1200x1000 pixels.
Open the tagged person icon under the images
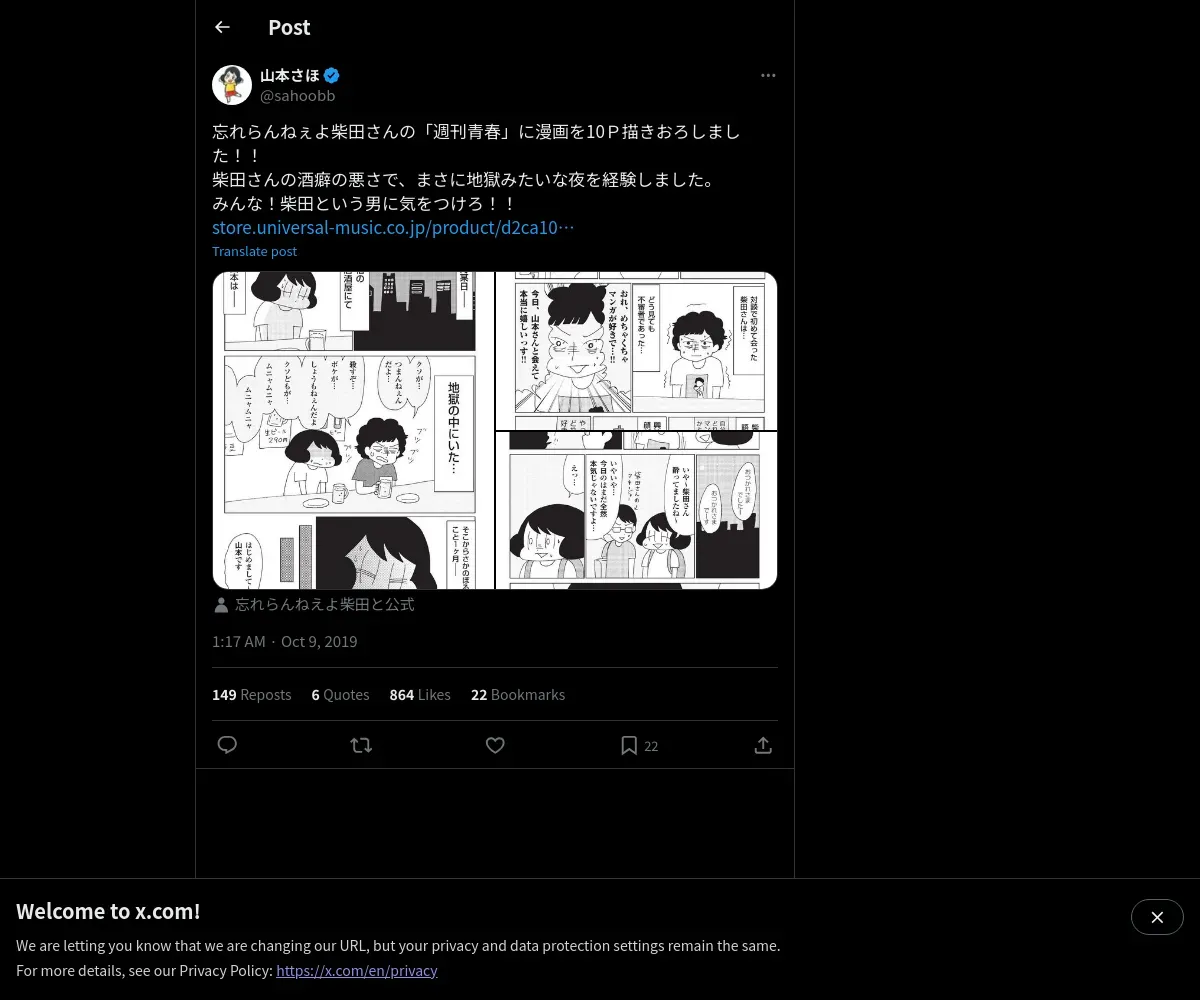(x=221, y=605)
